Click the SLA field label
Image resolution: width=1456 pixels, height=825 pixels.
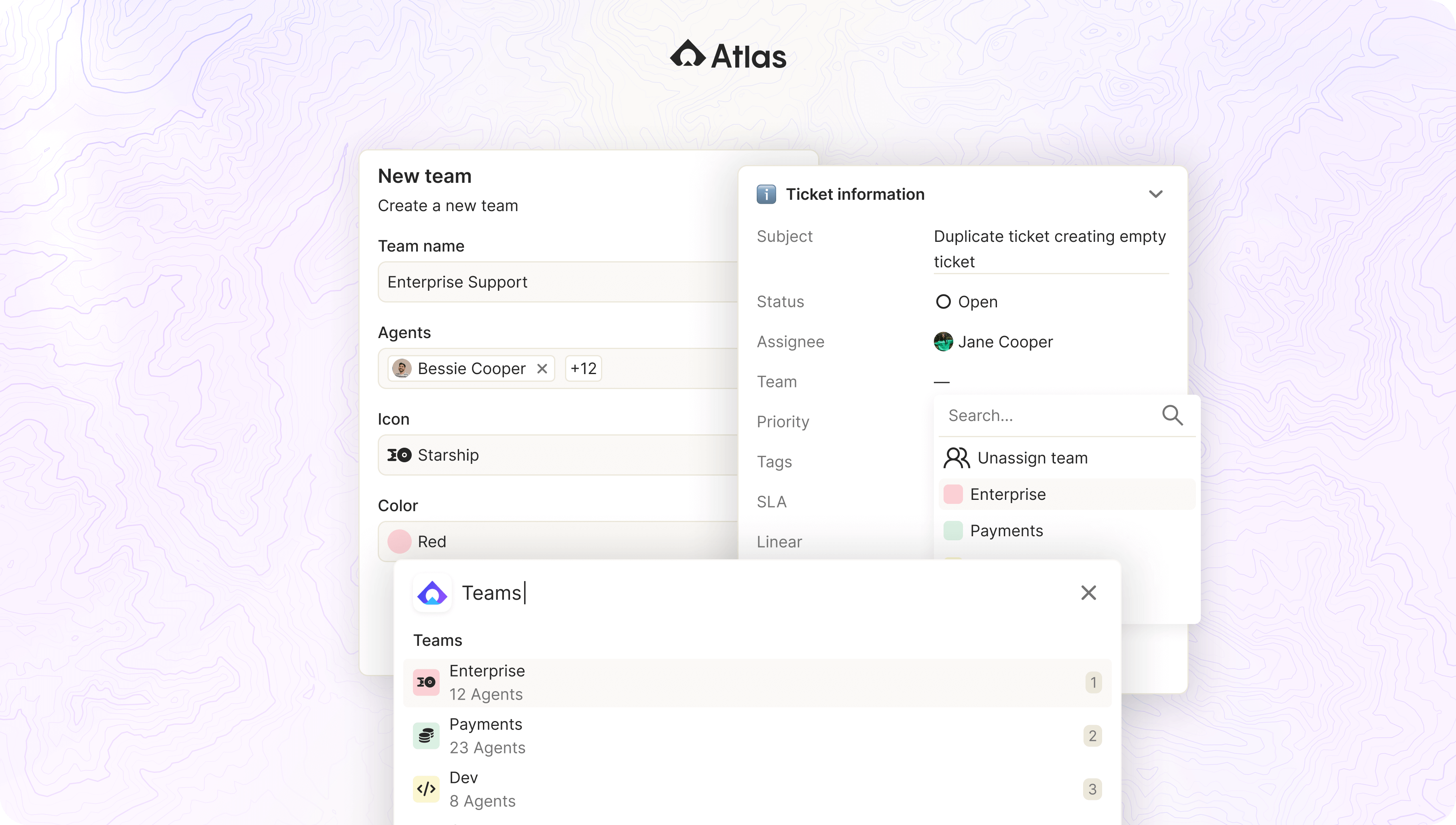click(x=772, y=502)
